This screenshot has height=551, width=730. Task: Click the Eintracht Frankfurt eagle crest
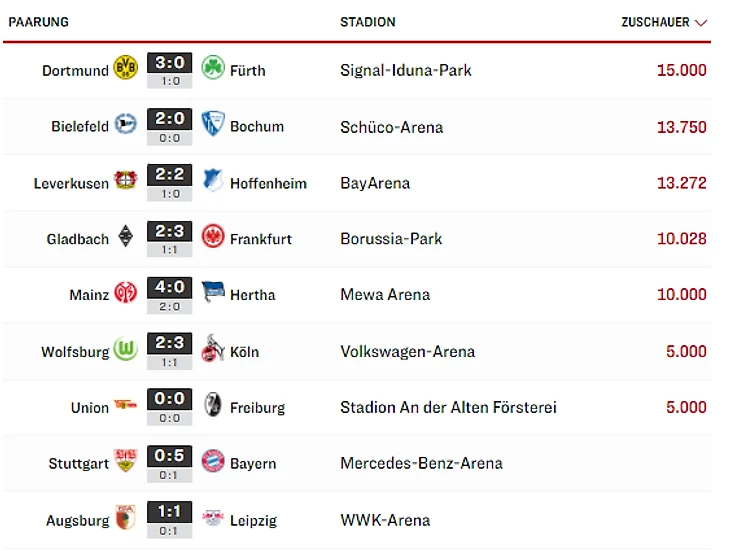pos(212,238)
